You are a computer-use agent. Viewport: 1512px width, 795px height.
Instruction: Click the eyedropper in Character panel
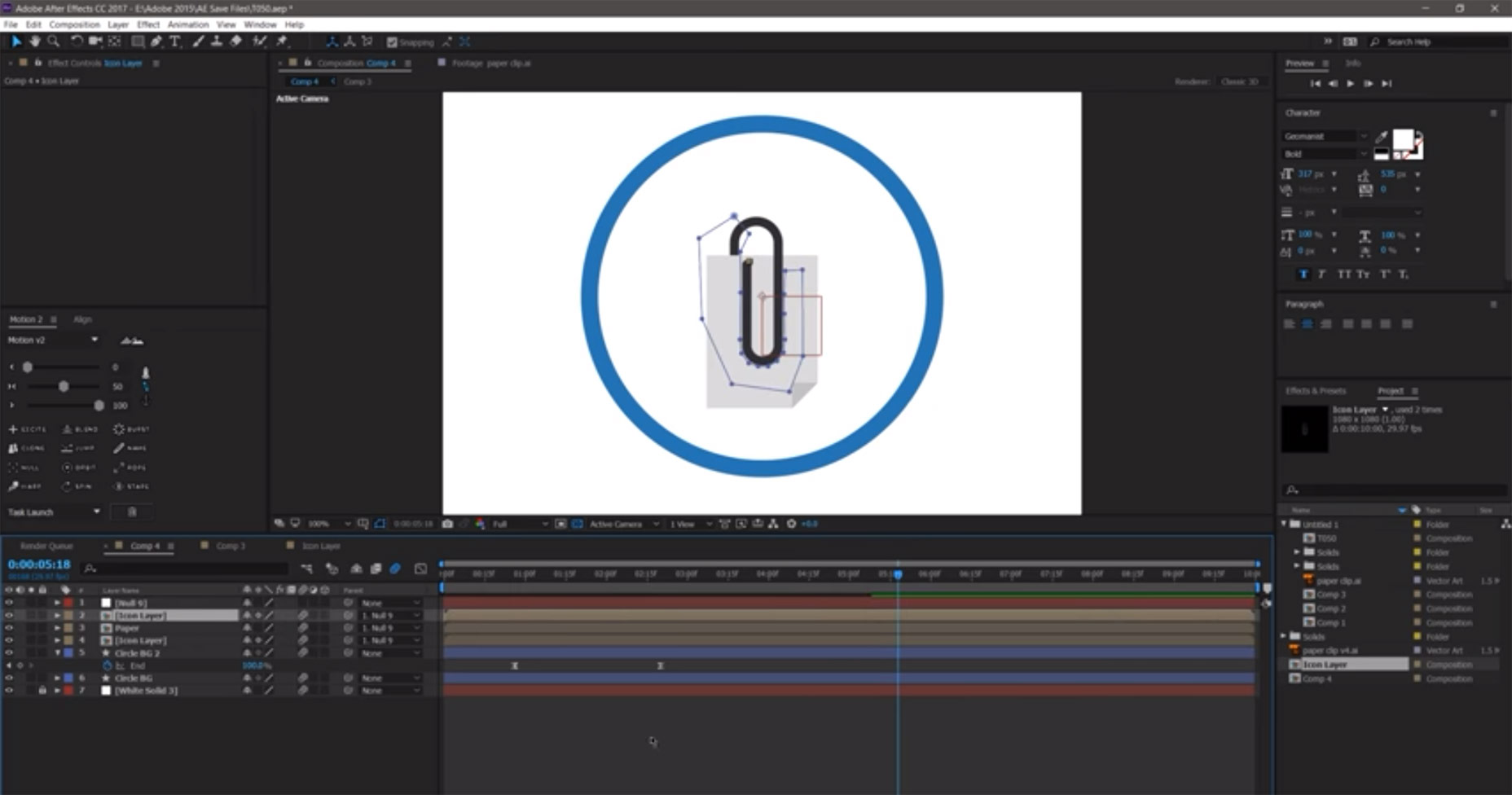pyautogui.click(x=1382, y=137)
